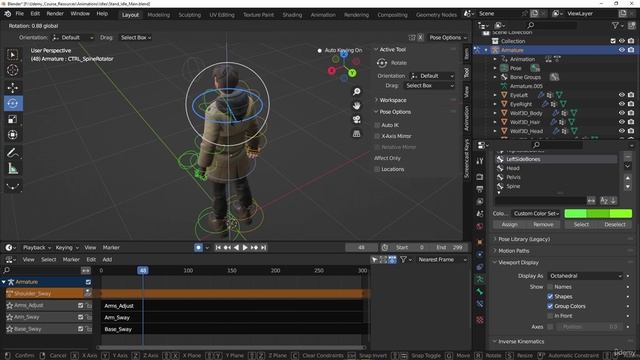Enable the Names display checkbox
The height and width of the screenshot is (360, 640).
coord(550,287)
